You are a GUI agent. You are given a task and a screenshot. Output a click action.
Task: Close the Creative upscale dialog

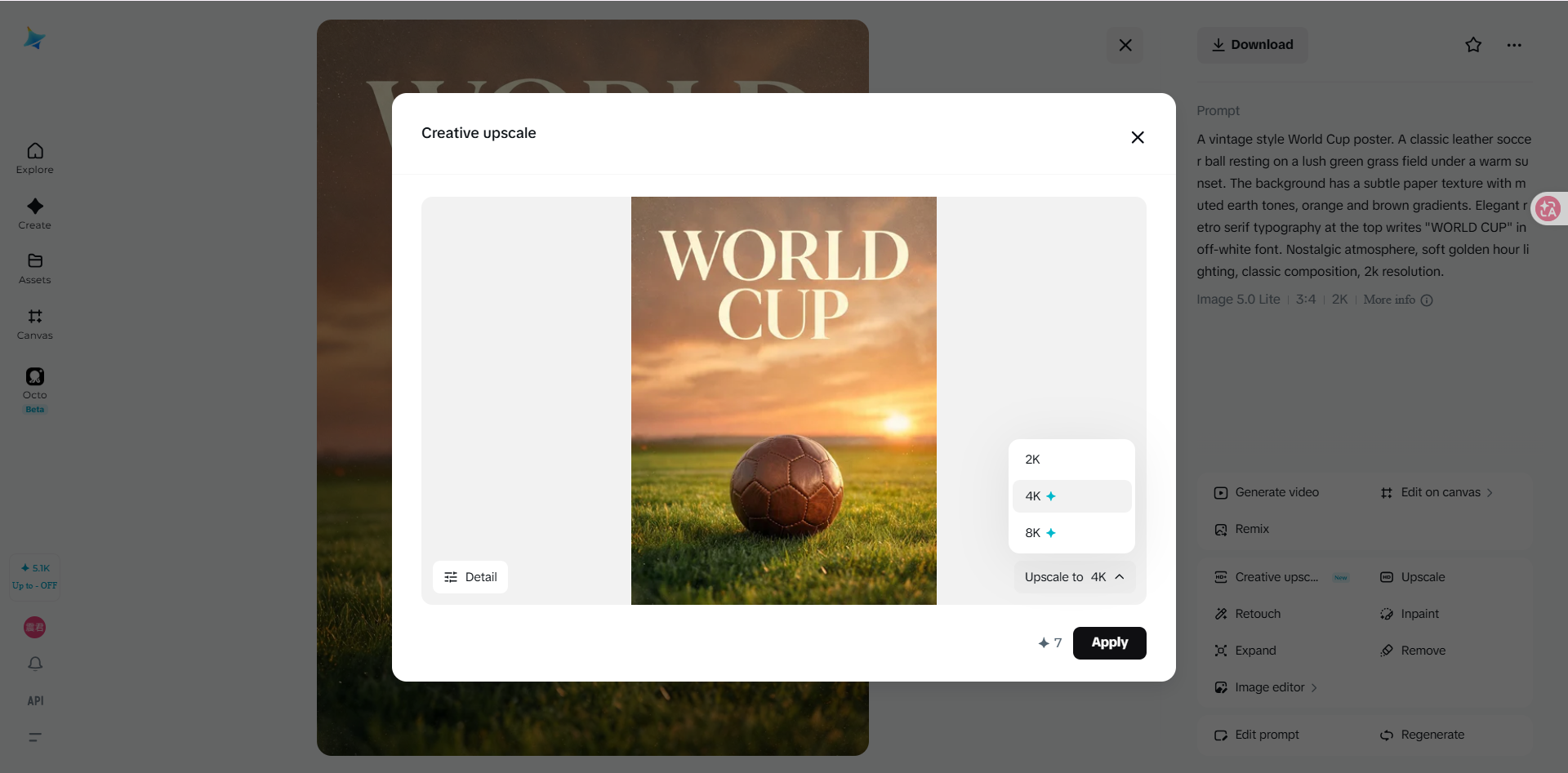[1138, 137]
